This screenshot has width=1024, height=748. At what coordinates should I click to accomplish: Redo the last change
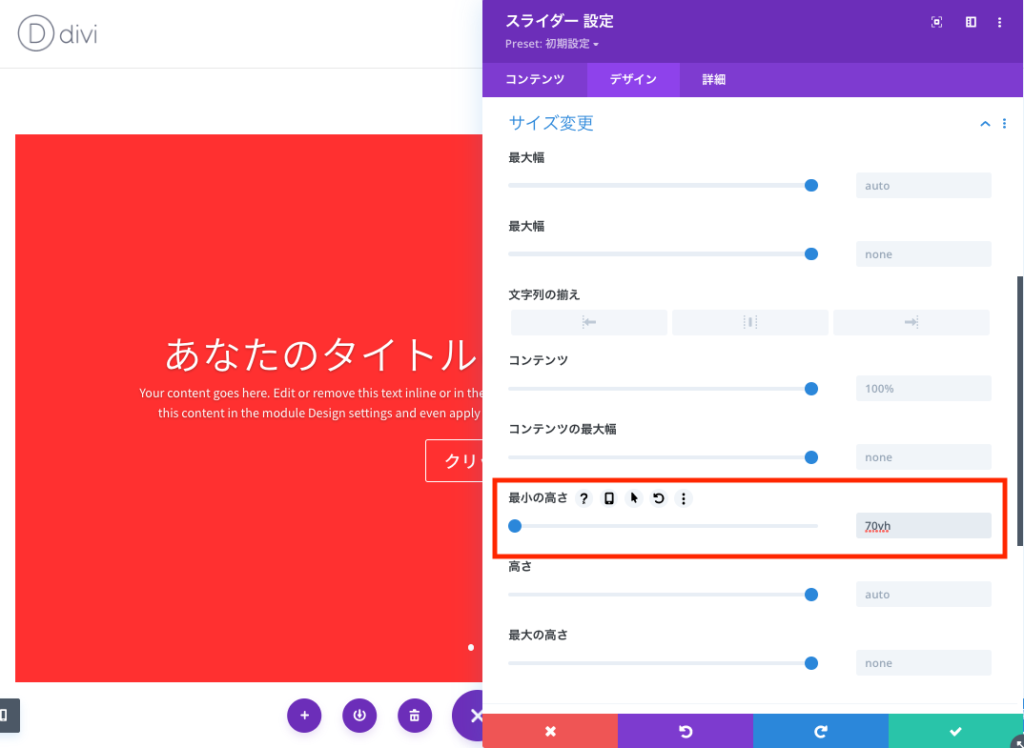tap(820, 731)
